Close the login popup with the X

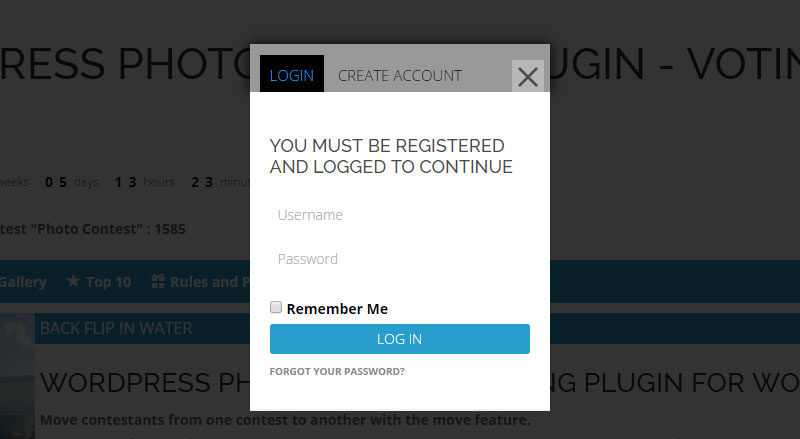[528, 77]
